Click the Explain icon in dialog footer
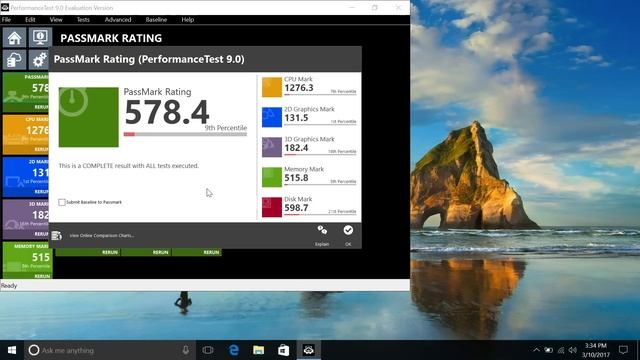The height and width of the screenshot is (360, 640). 322,231
